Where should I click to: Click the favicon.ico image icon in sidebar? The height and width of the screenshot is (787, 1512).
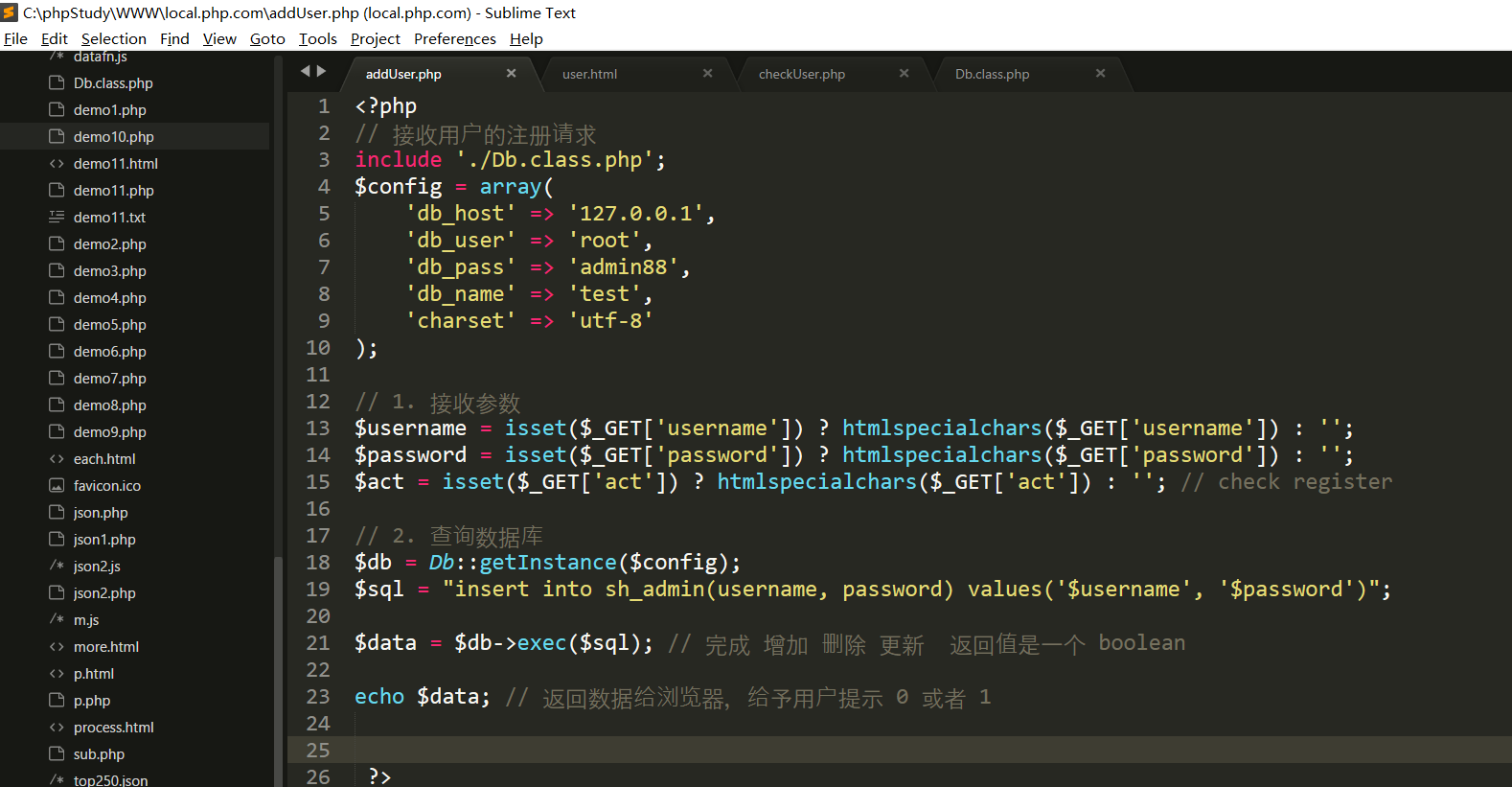point(57,486)
